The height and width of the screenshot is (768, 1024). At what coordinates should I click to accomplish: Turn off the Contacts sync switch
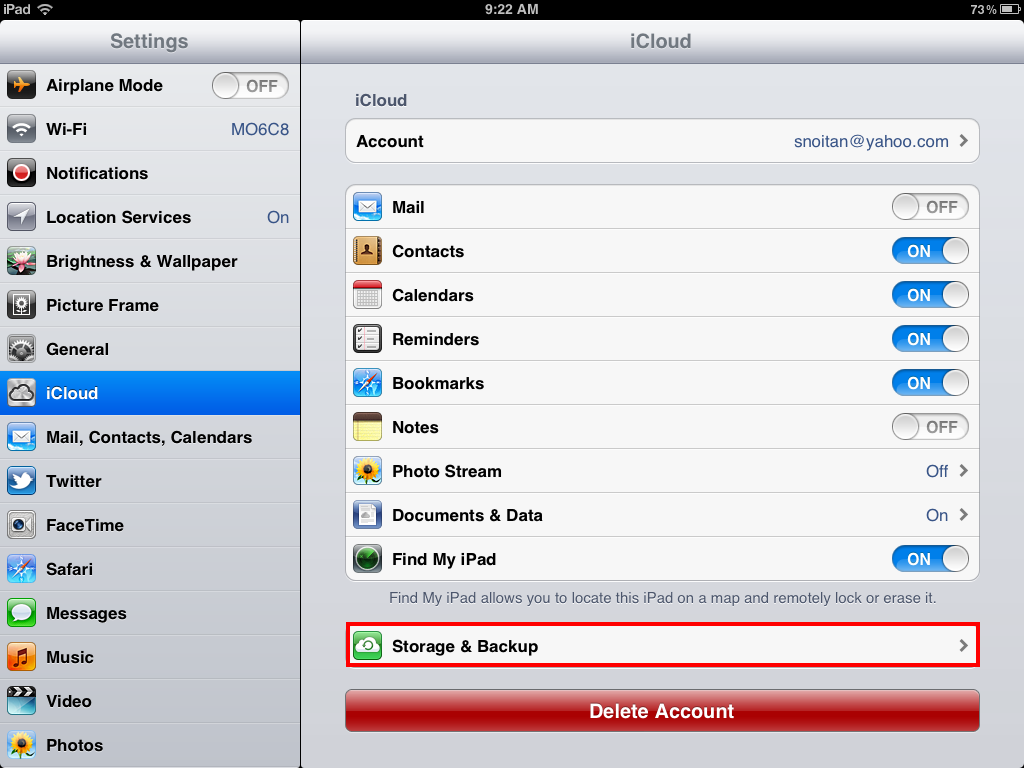(x=930, y=251)
